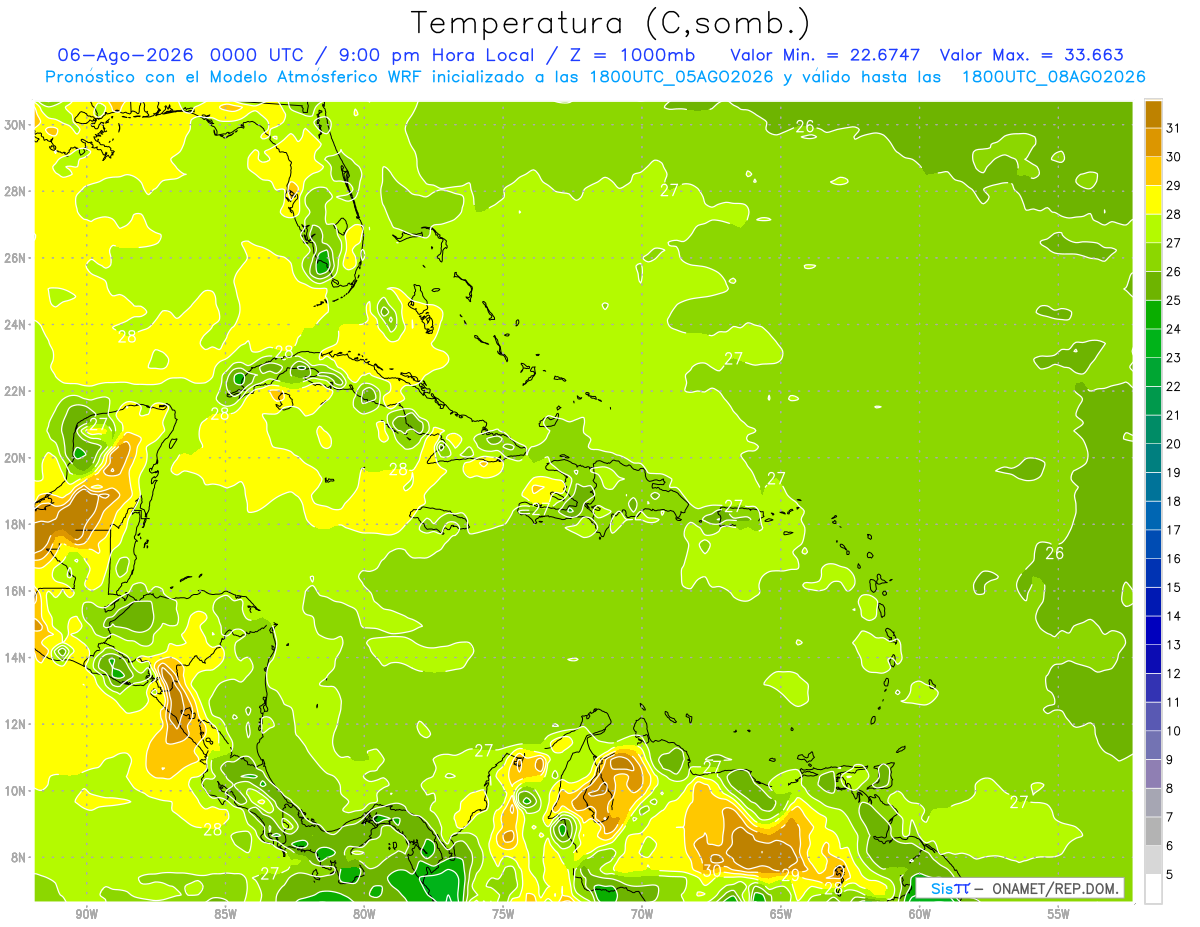This screenshot has height=927, width=1200.
Task: Click the valid-until time '1800UTC_08AGO2026'
Action: [x=1053, y=77]
